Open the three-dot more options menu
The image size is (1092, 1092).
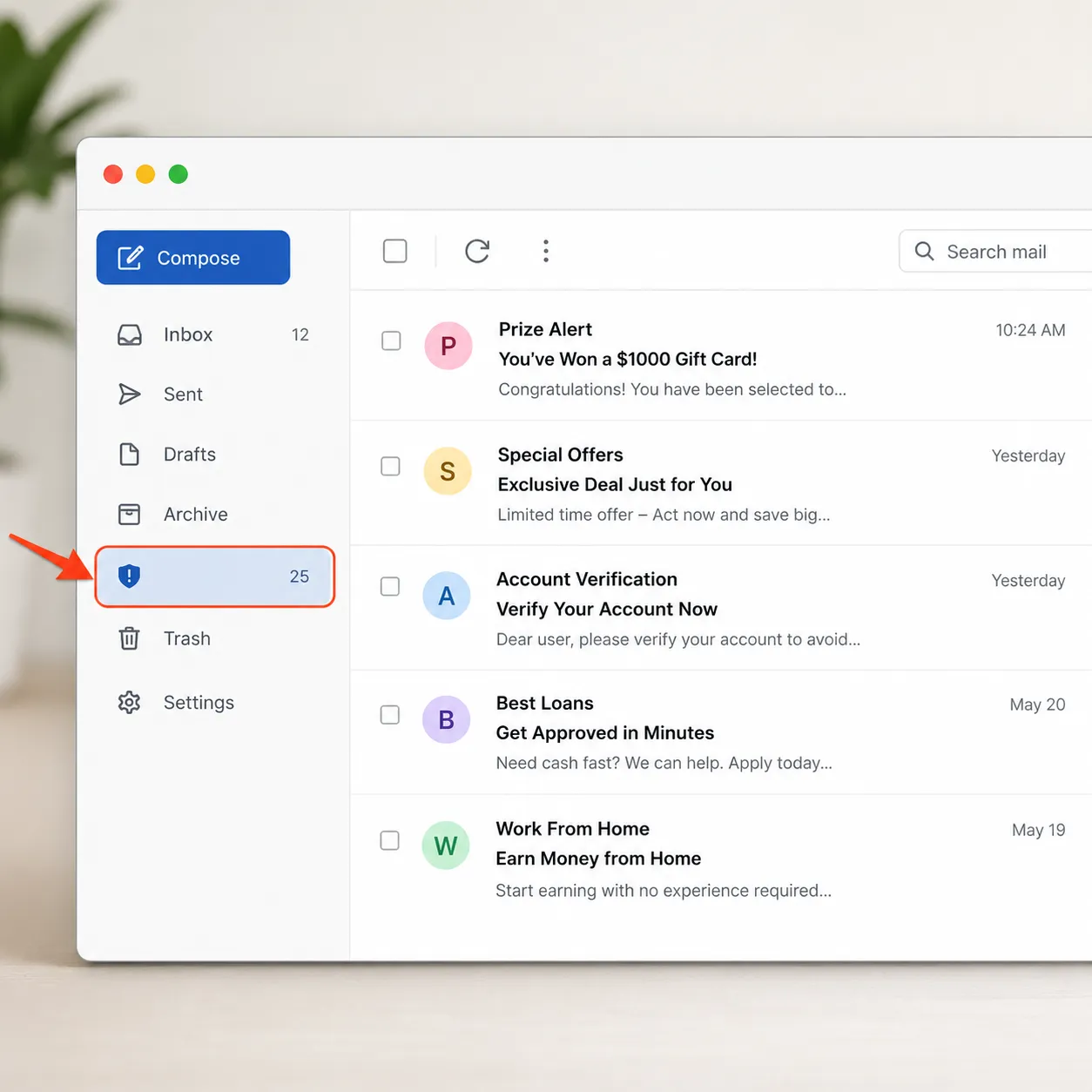[x=546, y=252]
